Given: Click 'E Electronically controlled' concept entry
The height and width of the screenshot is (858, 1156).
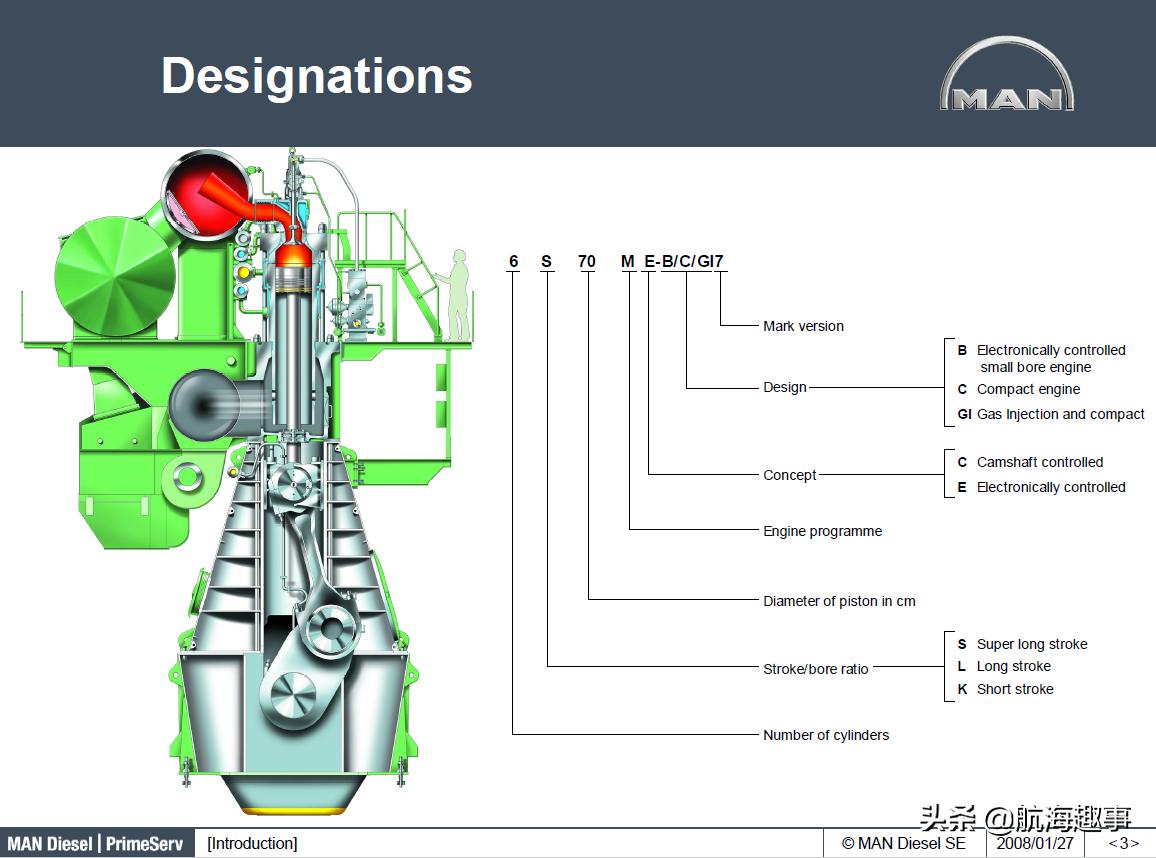Looking at the screenshot, I should click(x=1042, y=487).
